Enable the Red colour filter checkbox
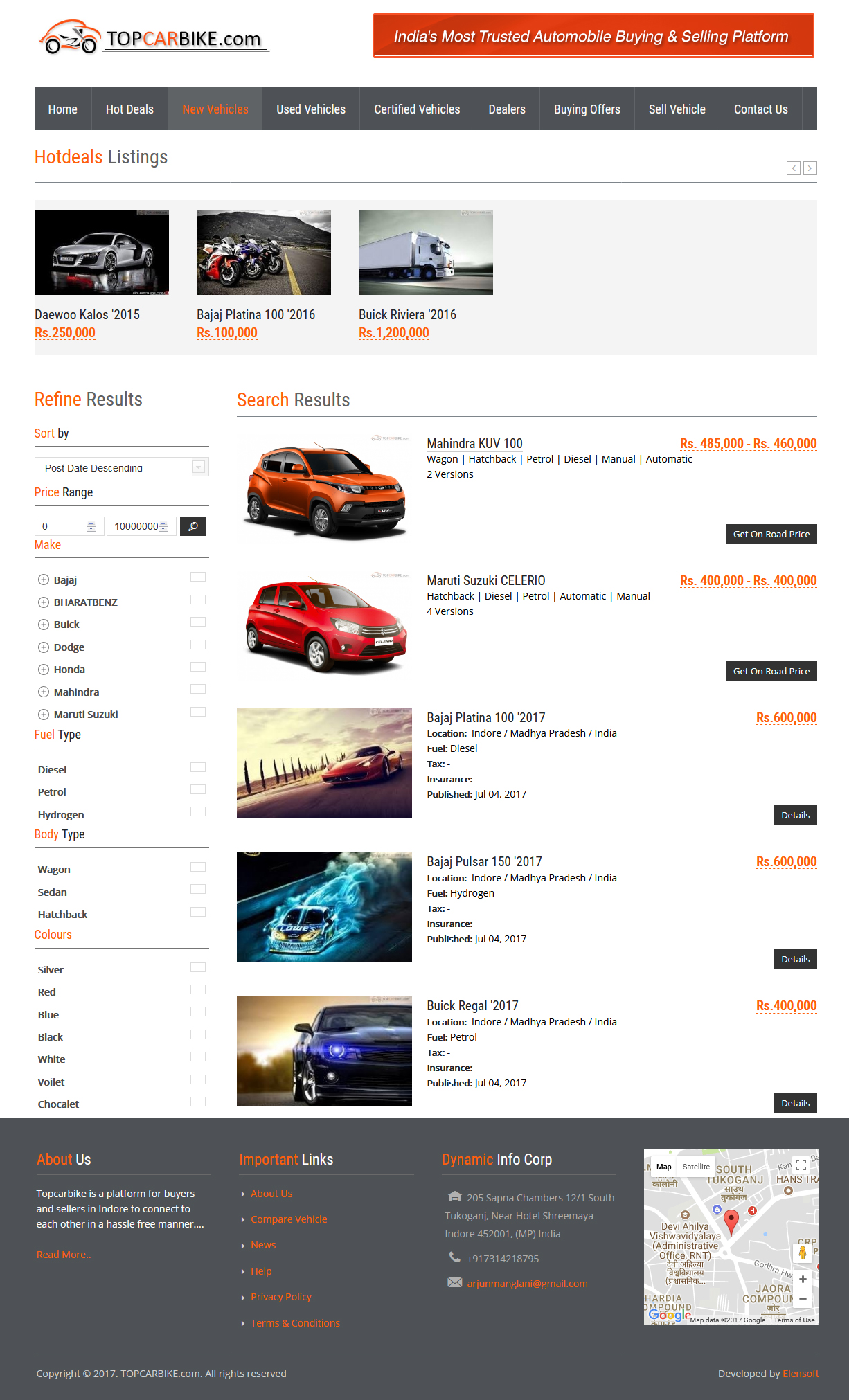The height and width of the screenshot is (1400, 849). 198,989
